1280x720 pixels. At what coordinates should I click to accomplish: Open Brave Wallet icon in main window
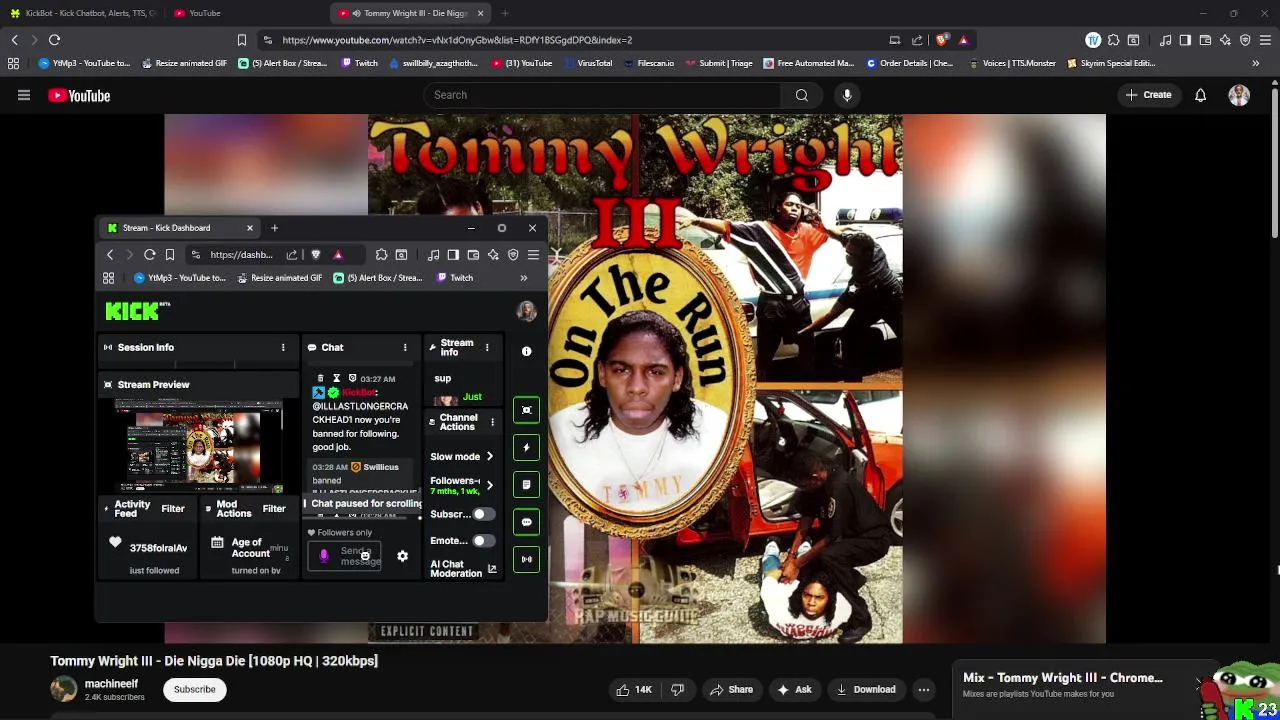tap(1205, 40)
